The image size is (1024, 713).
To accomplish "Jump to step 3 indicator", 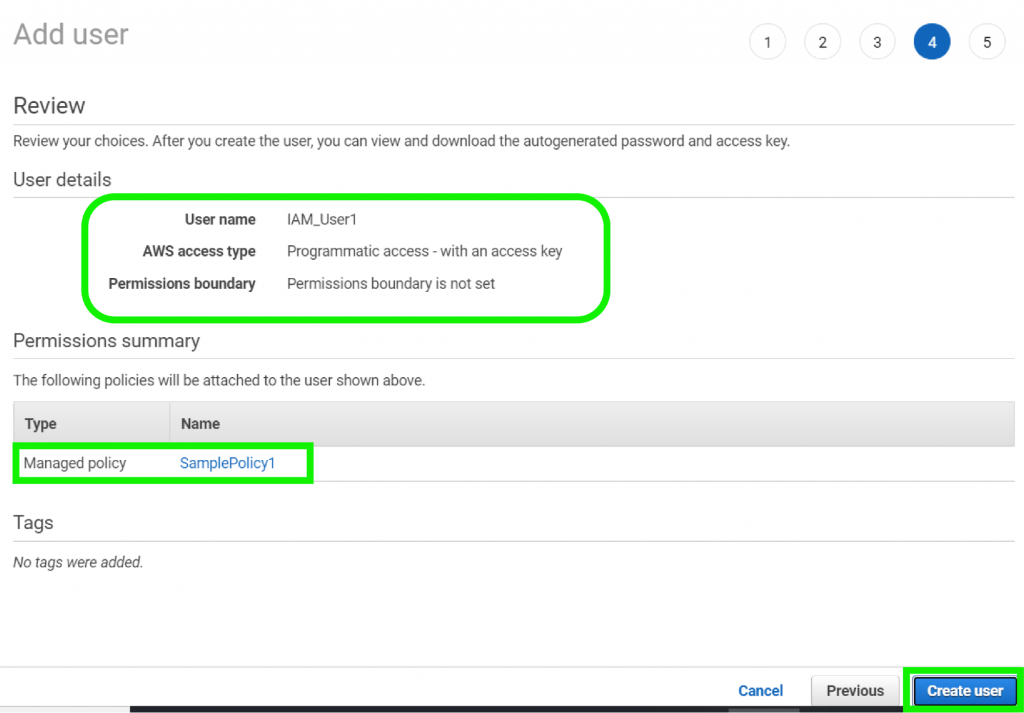I will [x=877, y=42].
